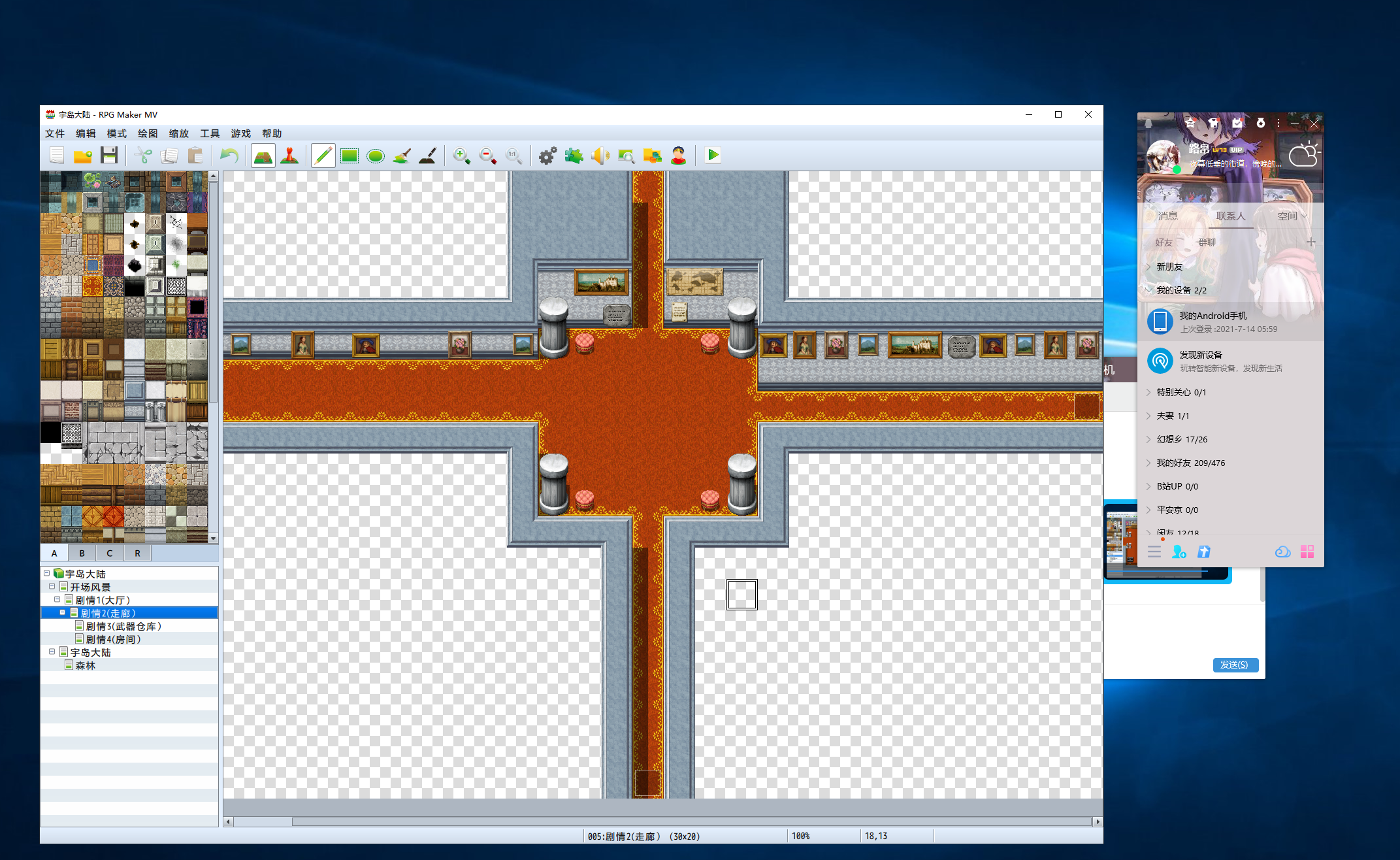Image resolution: width=1400 pixels, height=860 pixels.
Task: Start Playtest with the green arrow
Action: pyautogui.click(x=713, y=156)
